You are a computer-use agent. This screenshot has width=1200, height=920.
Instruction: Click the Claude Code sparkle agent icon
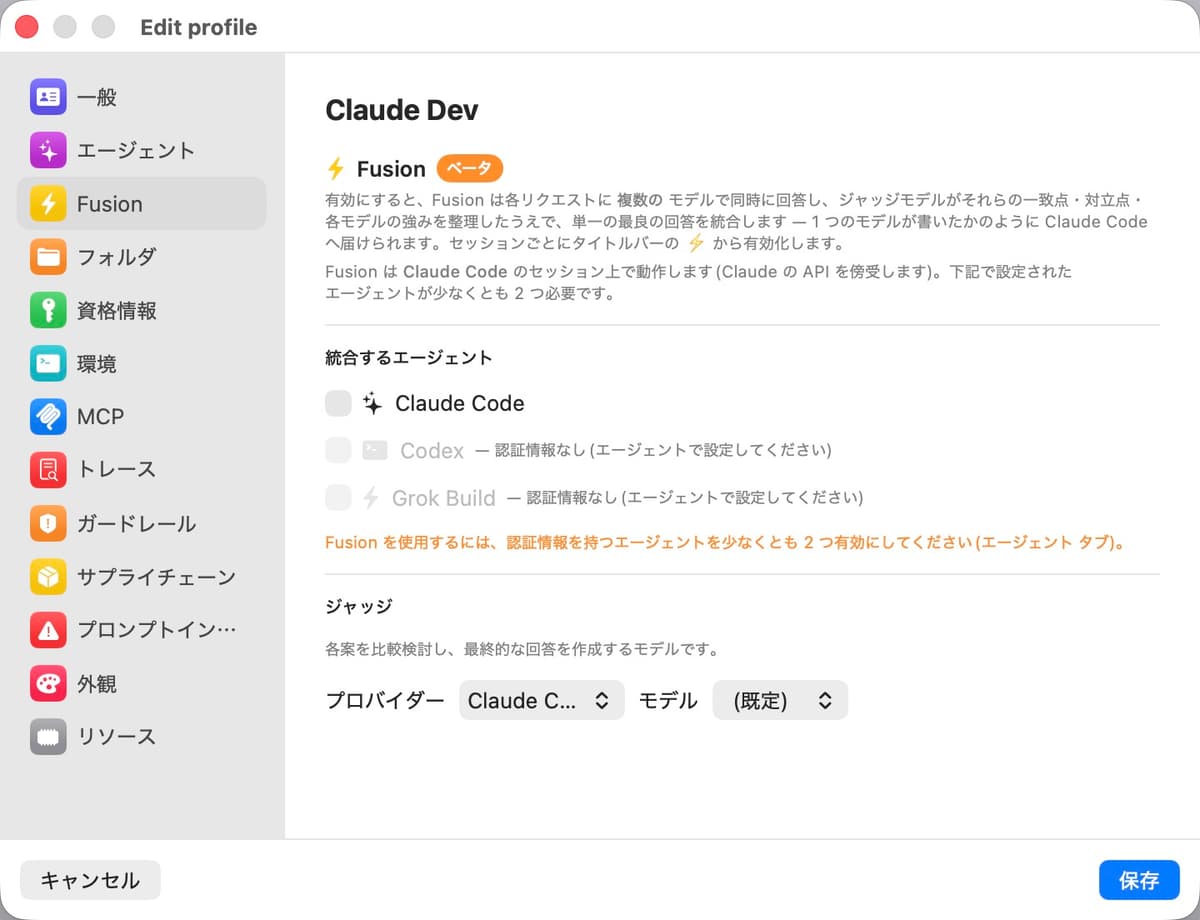[x=373, y=403]
